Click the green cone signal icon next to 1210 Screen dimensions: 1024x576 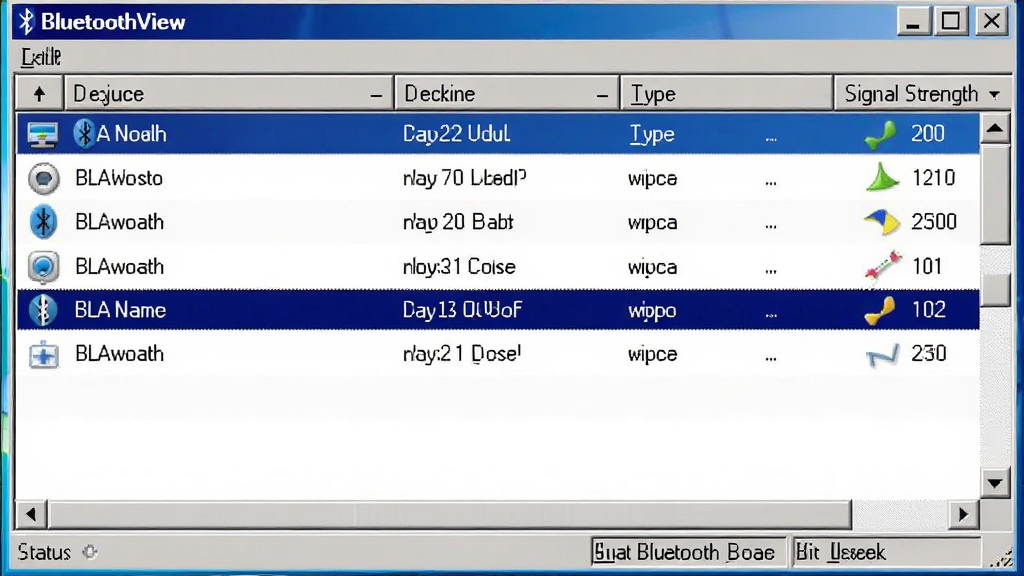click(x=882, y=177)
